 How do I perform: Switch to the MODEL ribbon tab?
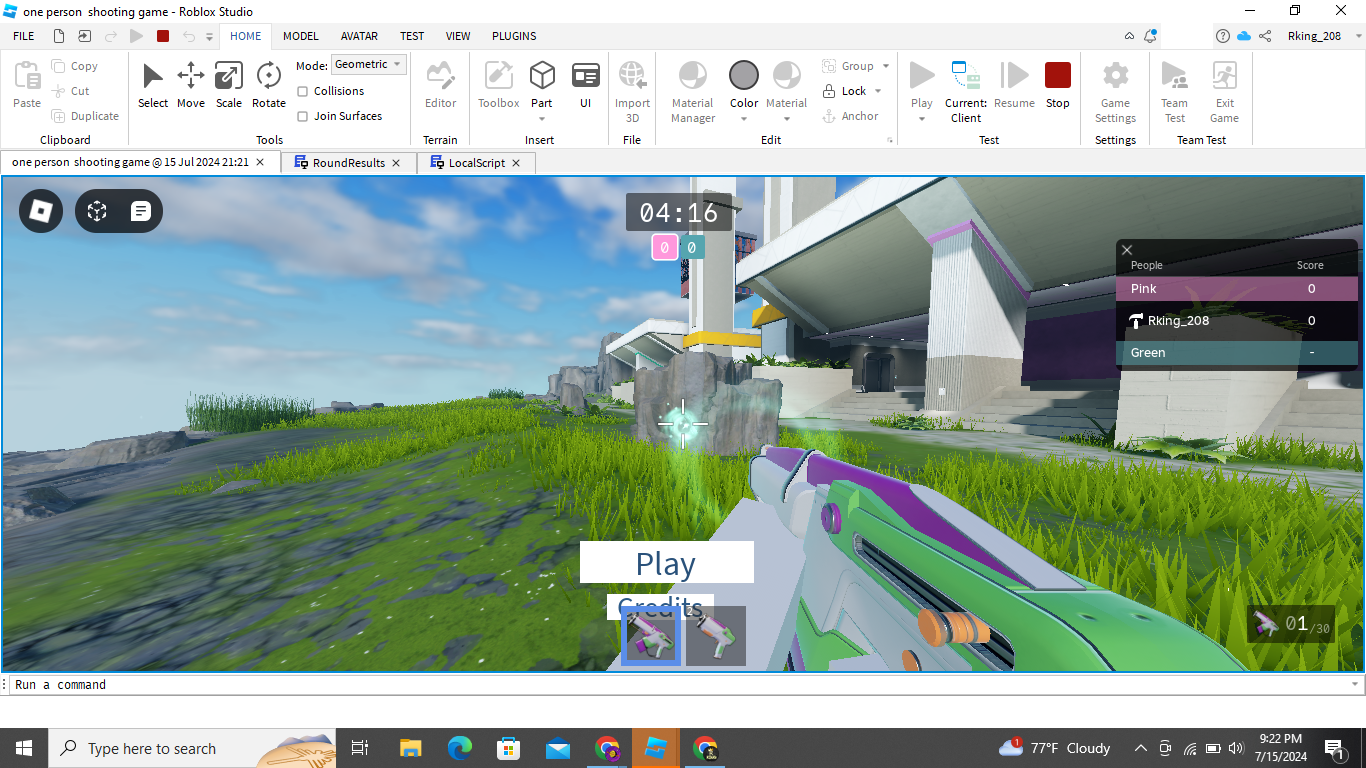[300, 36]
